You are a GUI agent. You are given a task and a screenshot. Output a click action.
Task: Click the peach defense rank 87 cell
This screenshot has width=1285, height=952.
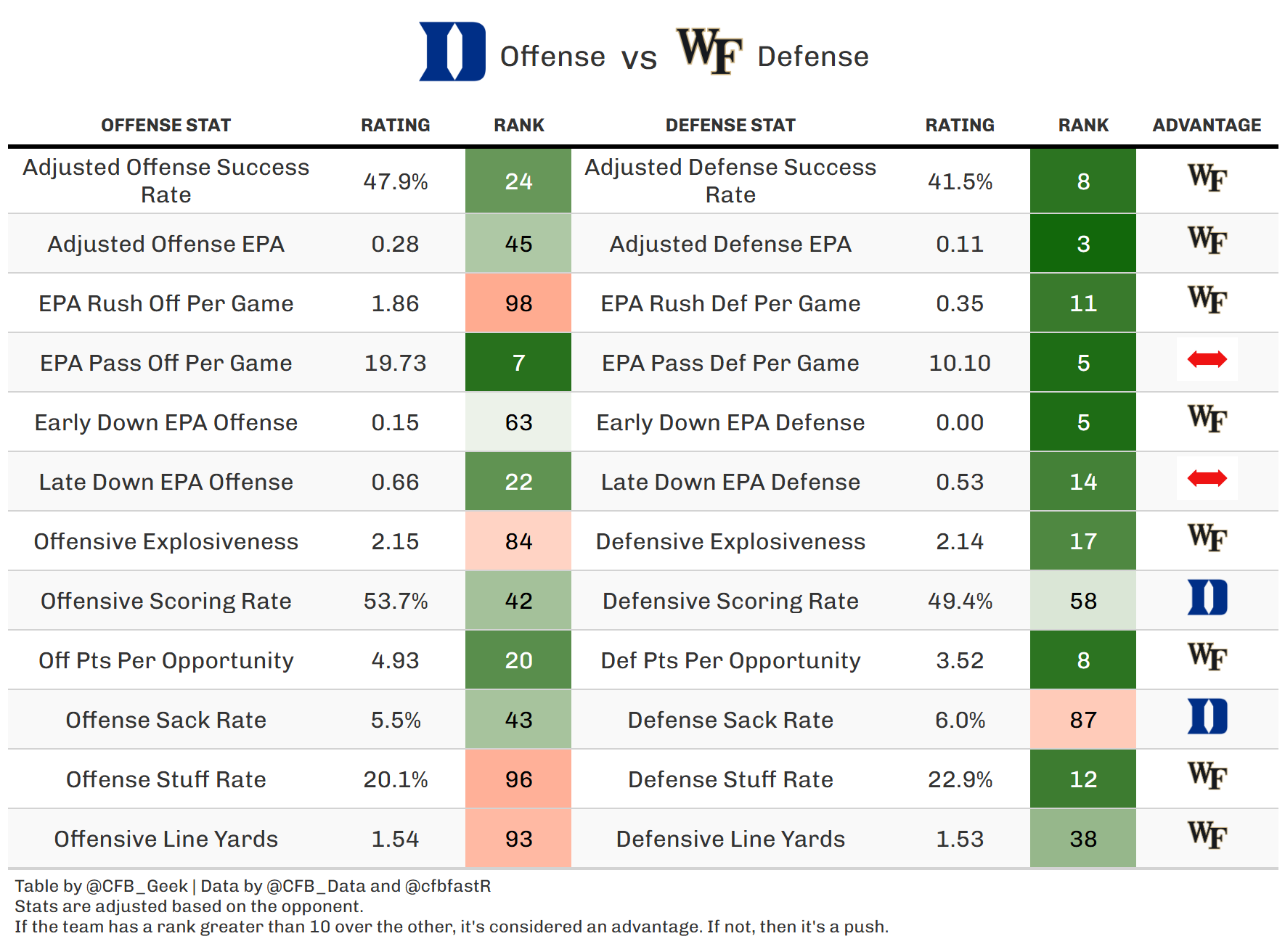tap(1082, 720)
